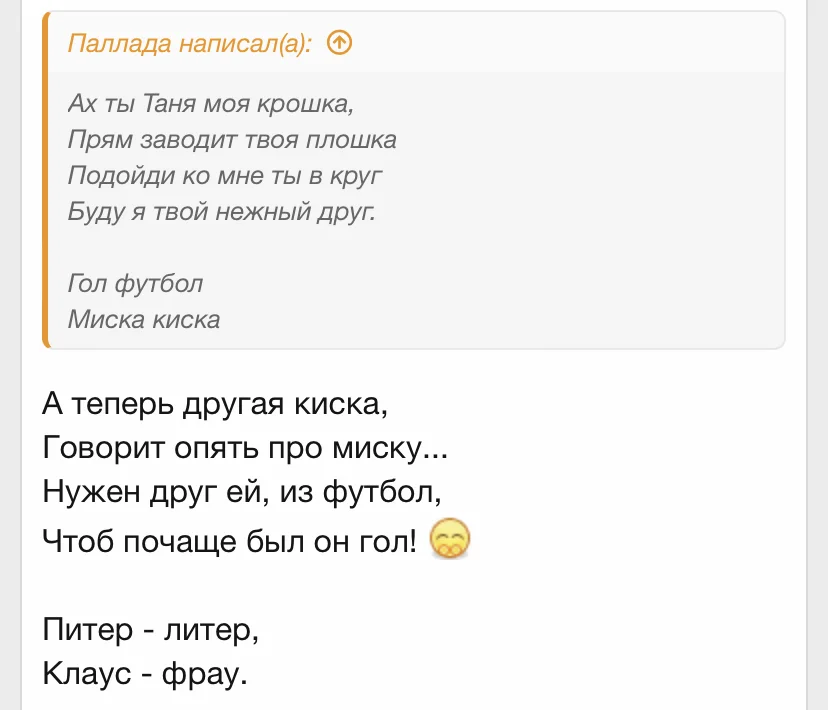
Task: Click the line "Клаус - фрау."
Action: pos(144,676)
